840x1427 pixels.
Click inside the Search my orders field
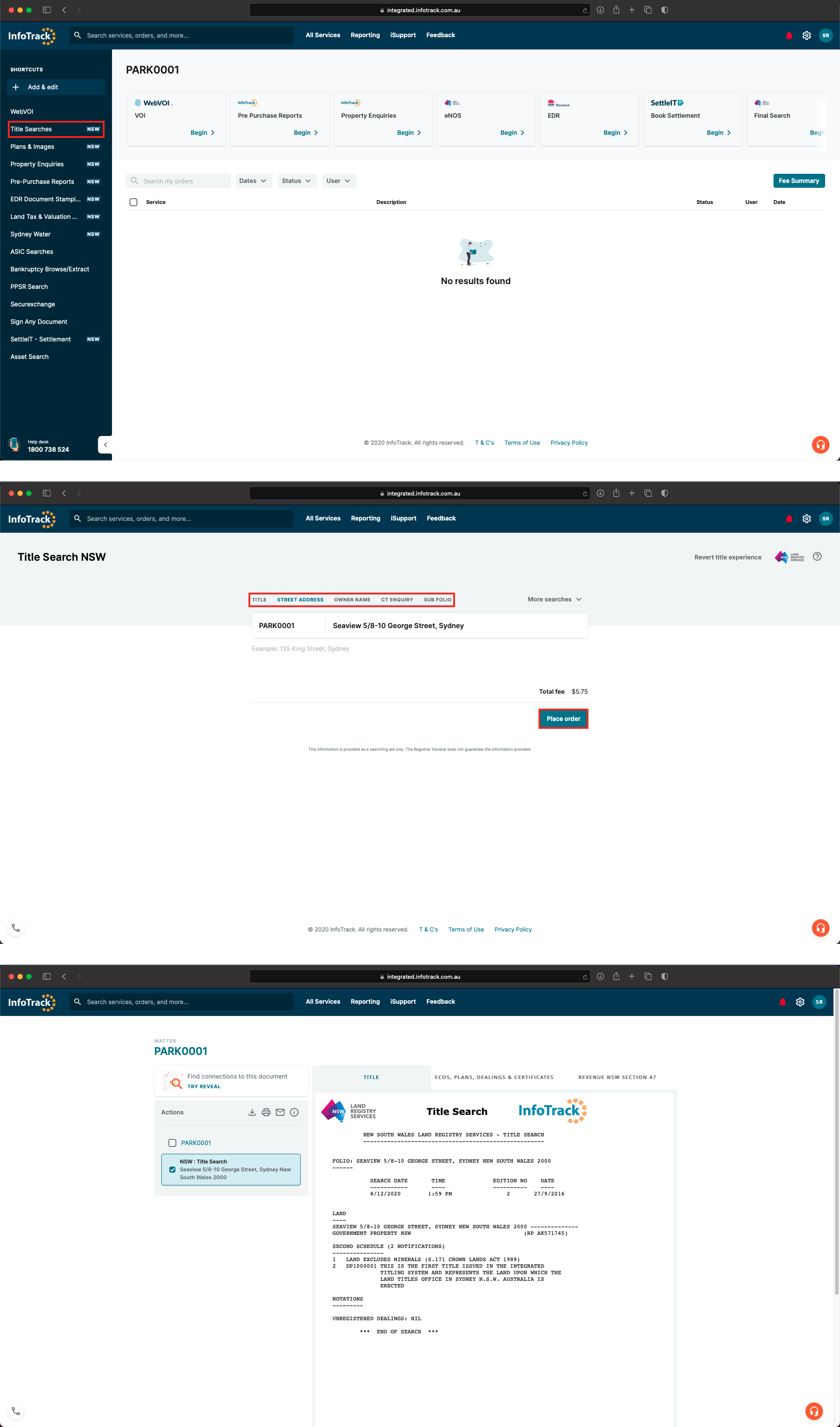(x=178, y=181)
